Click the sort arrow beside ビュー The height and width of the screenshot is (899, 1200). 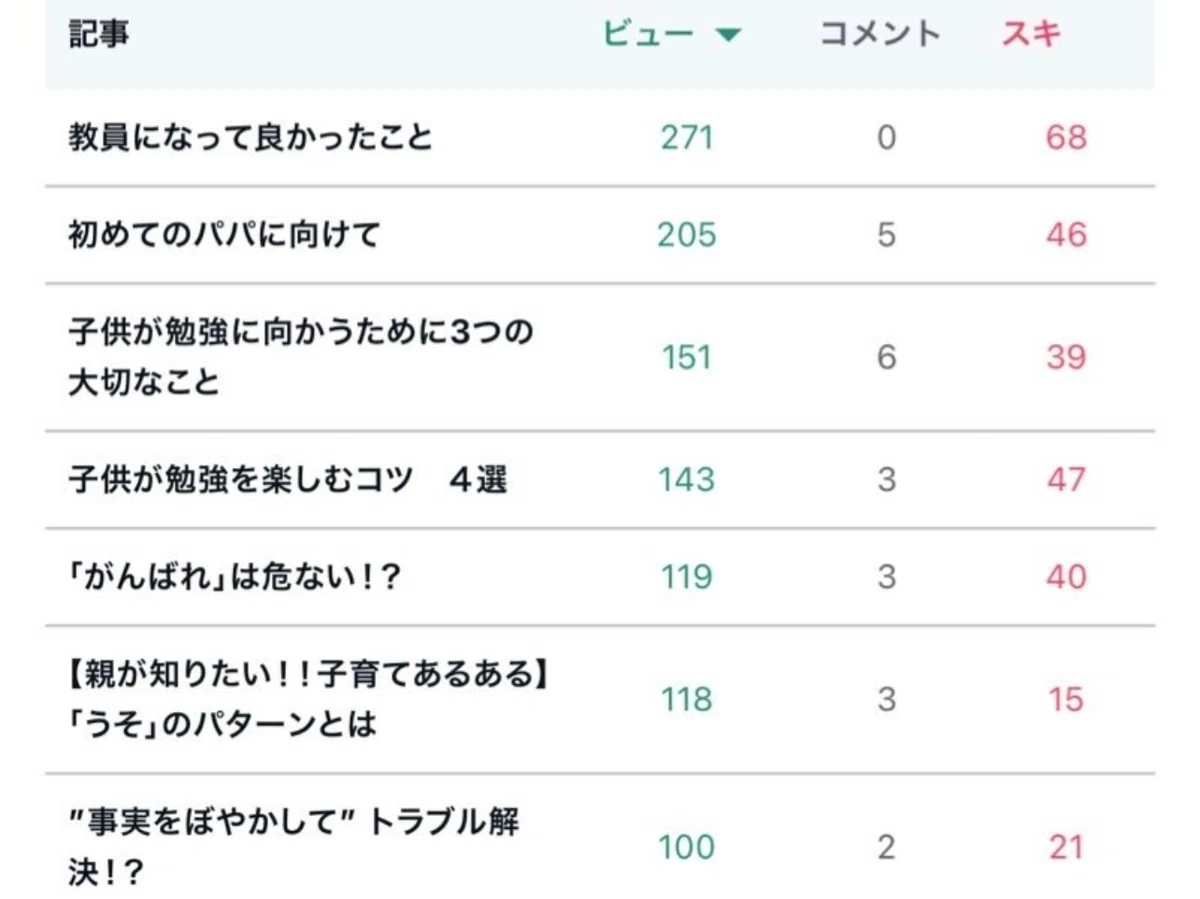coord(728,36)
